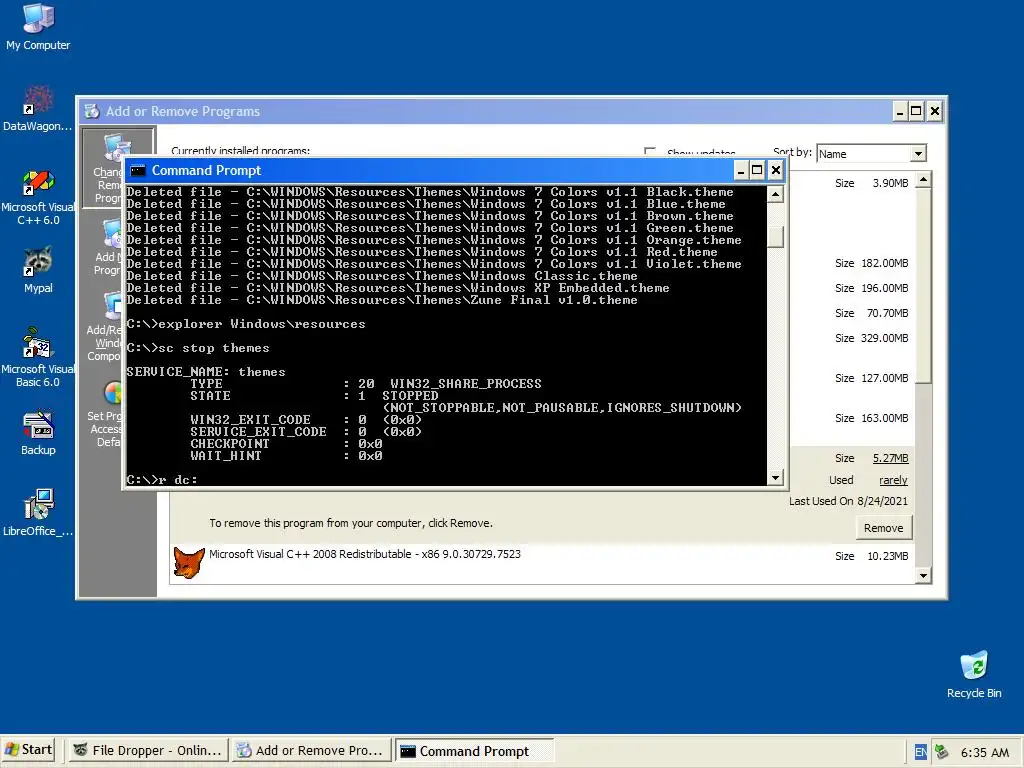Open the My Computer desktop icon

[38, 27]
